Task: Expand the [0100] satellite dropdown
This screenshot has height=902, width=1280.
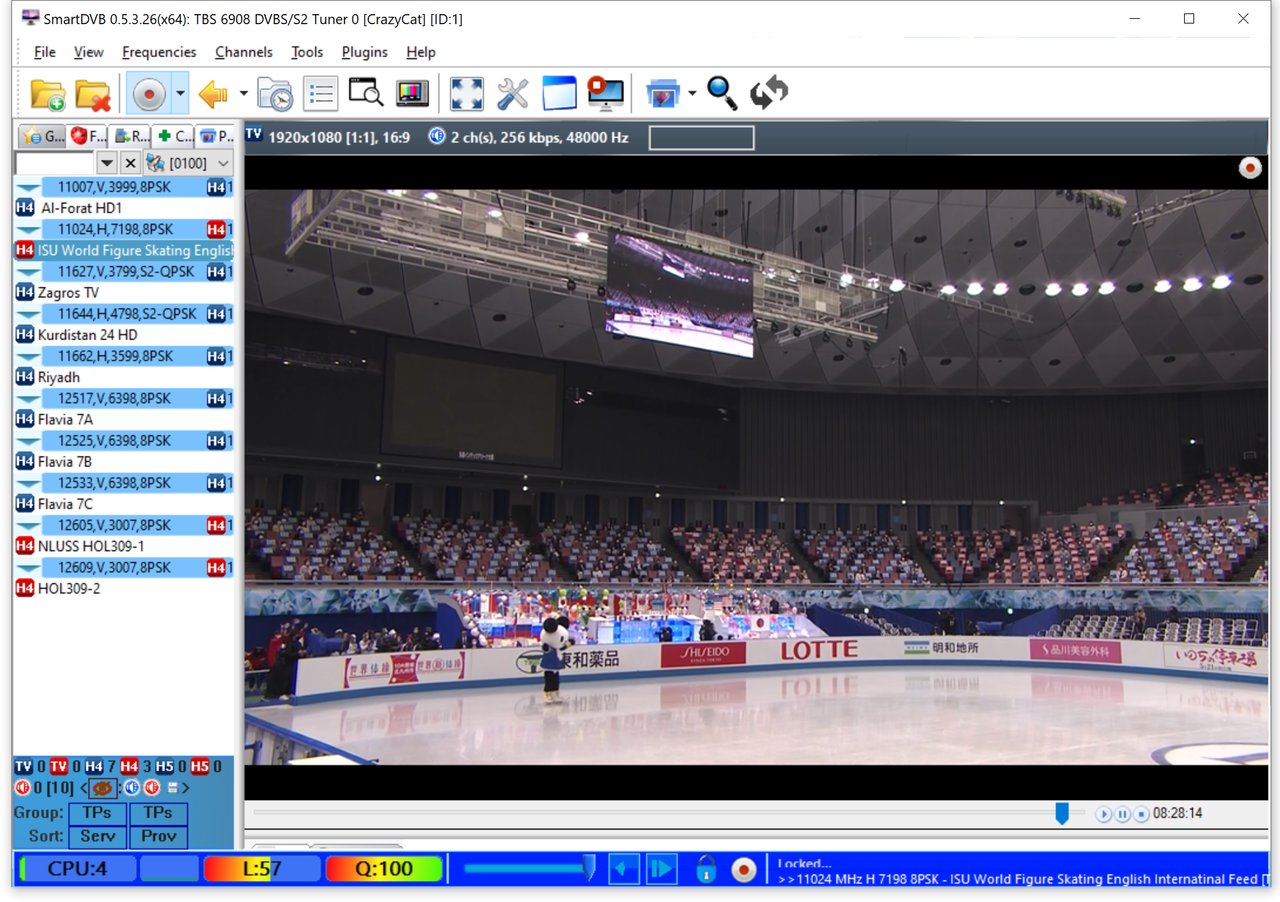Action: pyautogui.click(x=223, y=163)
